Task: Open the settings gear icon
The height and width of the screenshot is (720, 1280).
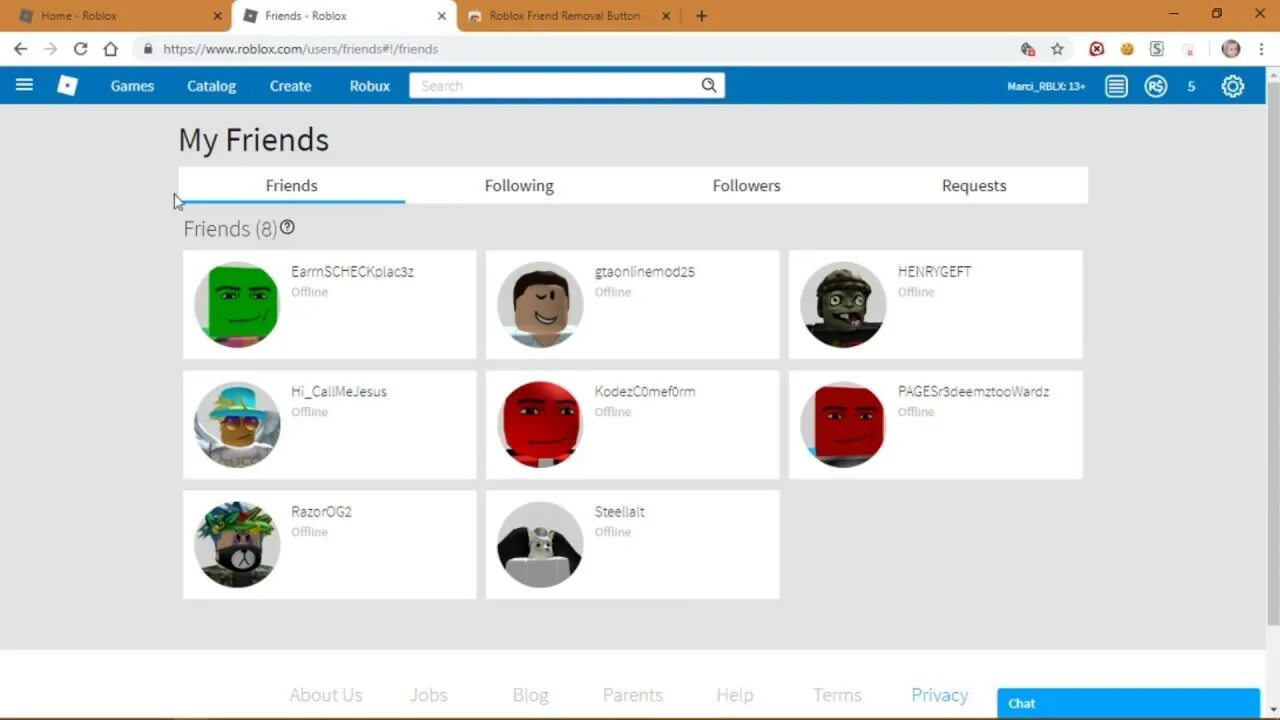Action: tap(1232, 86)
